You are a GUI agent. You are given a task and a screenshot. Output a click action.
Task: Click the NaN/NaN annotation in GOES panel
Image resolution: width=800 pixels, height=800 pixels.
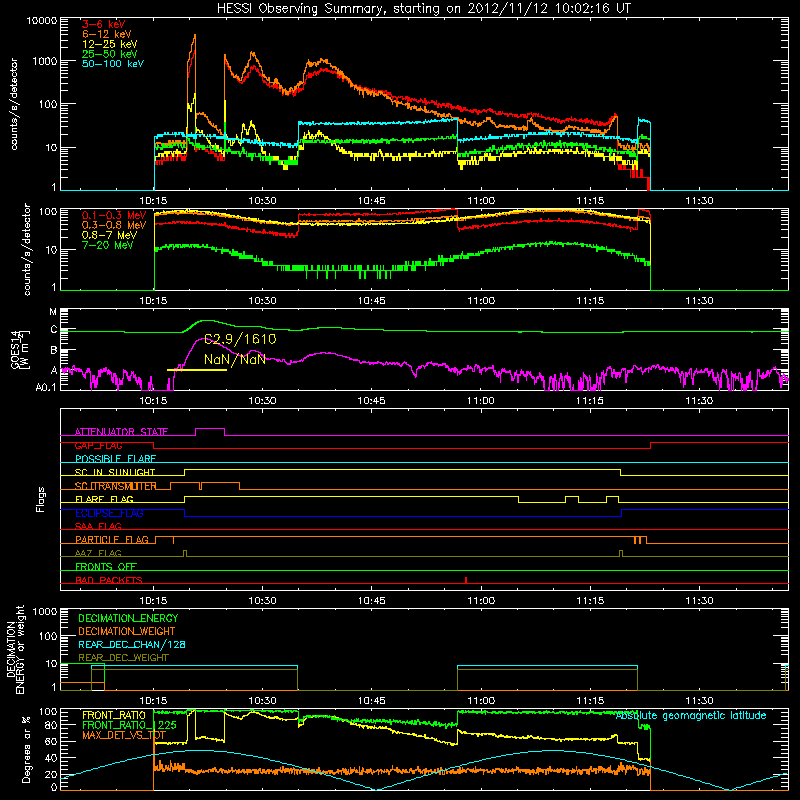click(235, 359)
